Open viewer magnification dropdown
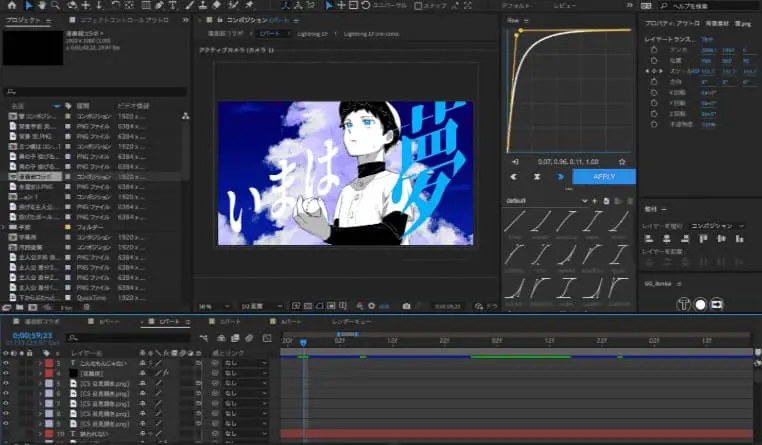 click(x=213, y=307)
